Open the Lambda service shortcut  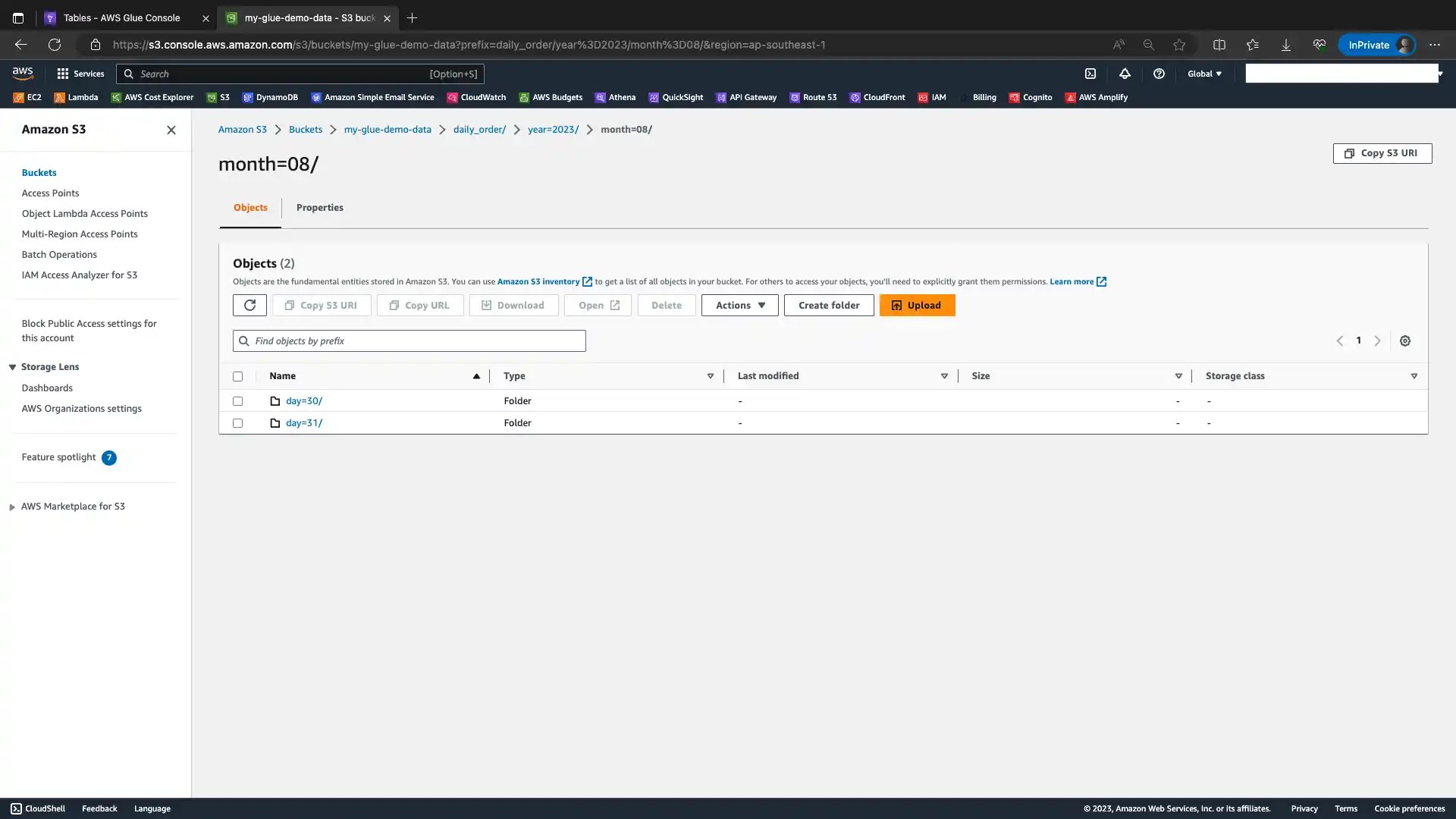[x=75, y=97]
